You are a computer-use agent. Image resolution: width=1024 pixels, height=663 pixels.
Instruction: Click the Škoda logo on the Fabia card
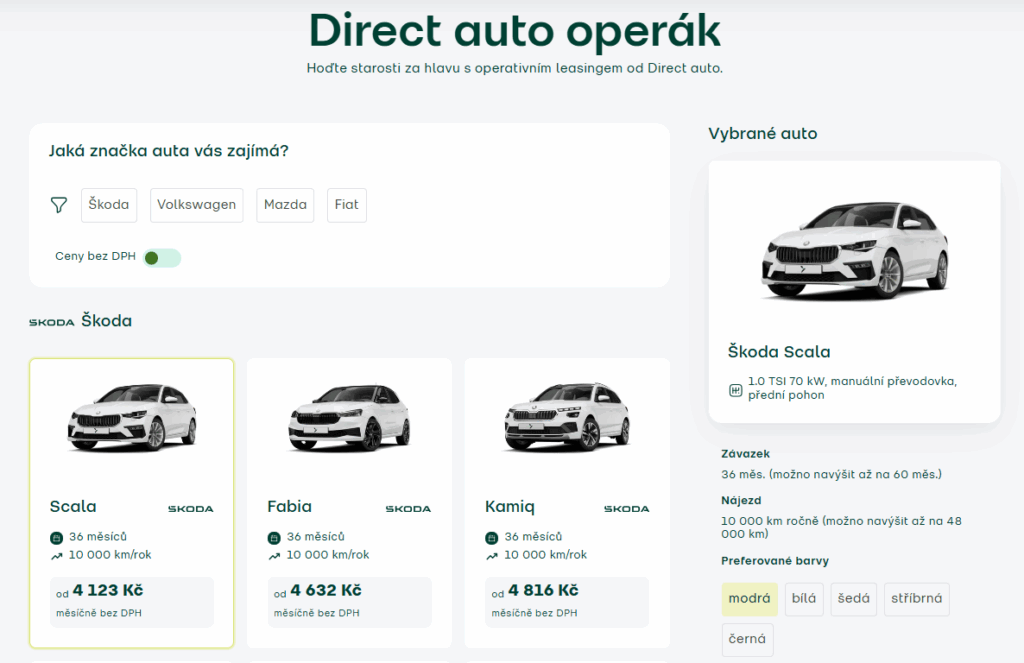click(x=408, y=508)
